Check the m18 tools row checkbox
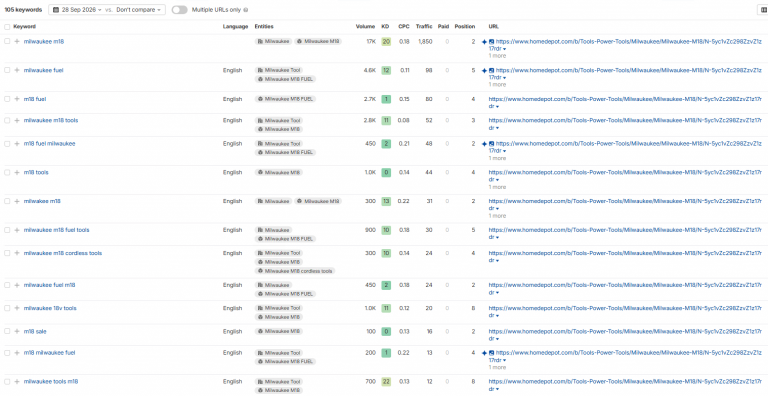This screenshot has height=396, width=768. 7,173
